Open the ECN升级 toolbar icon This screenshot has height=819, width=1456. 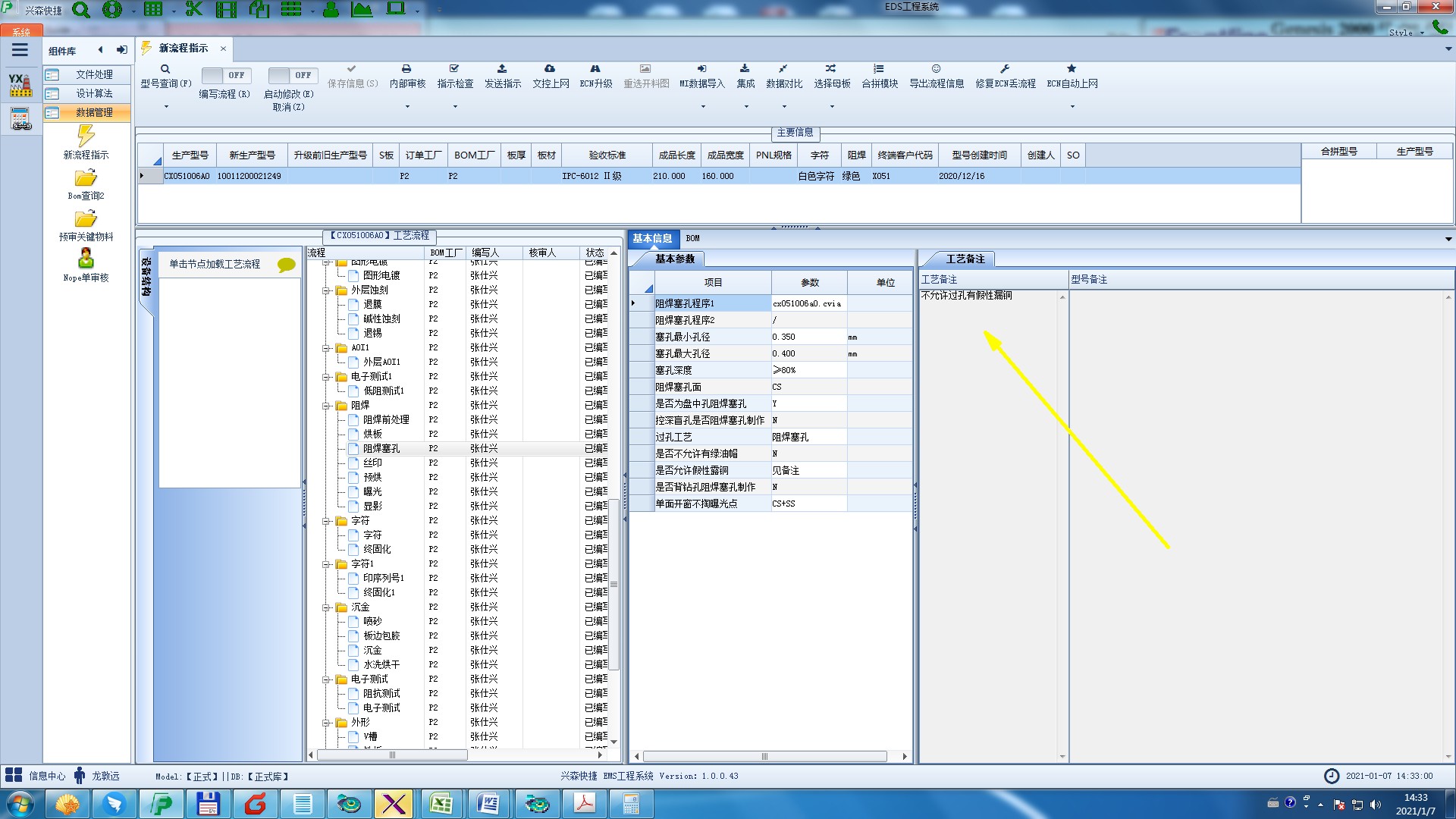coord(595,69)
